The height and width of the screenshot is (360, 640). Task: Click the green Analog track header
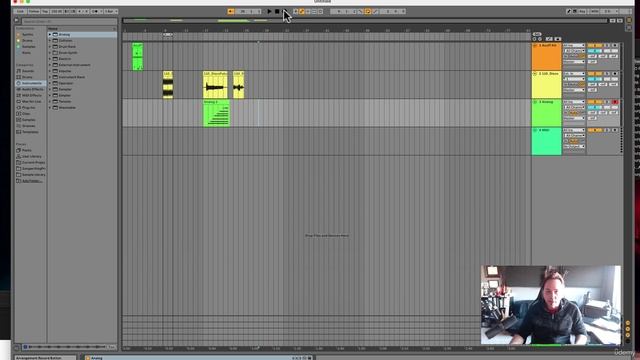[547, 113]
